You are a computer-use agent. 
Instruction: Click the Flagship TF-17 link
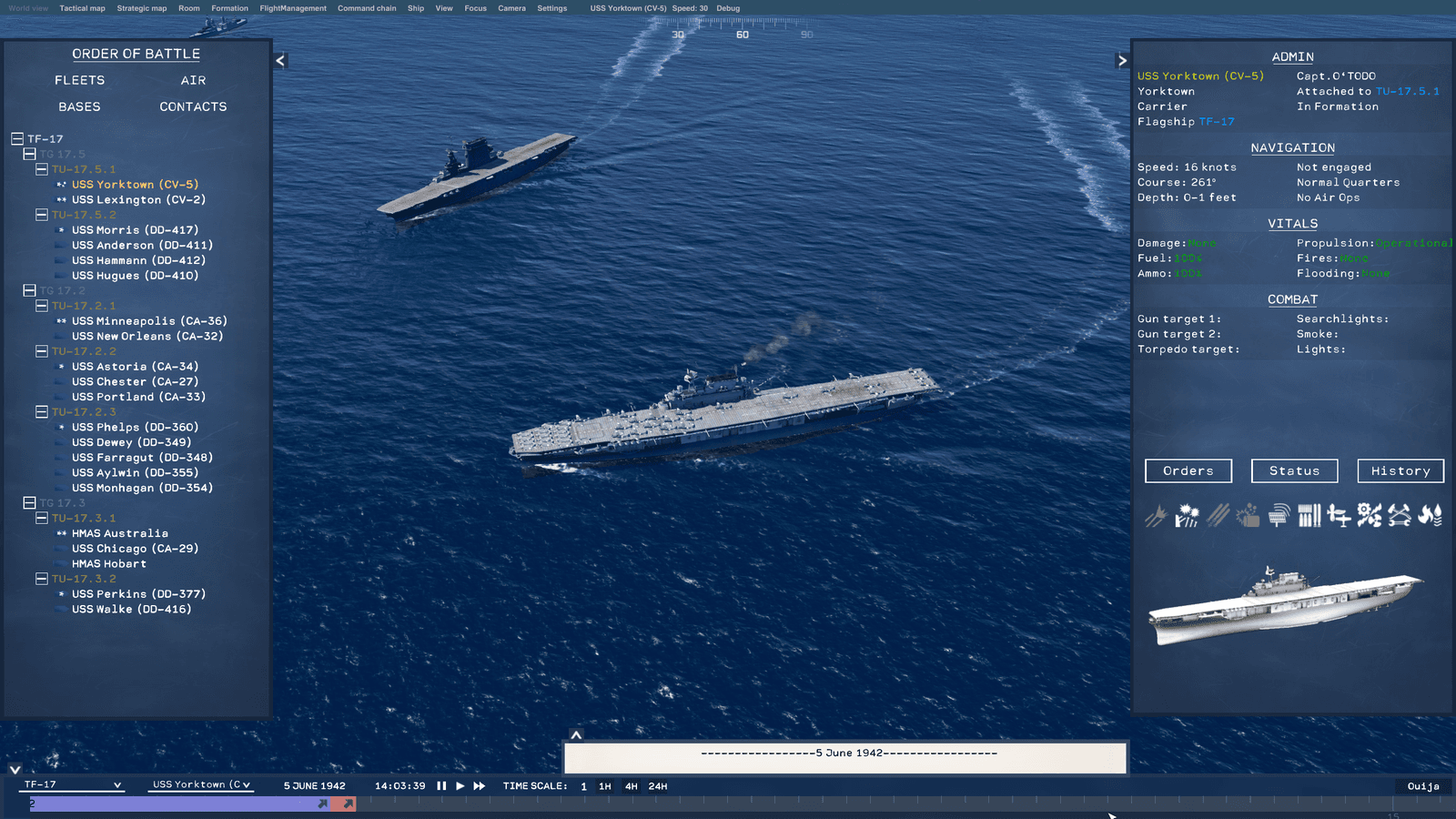point(1217,122)
